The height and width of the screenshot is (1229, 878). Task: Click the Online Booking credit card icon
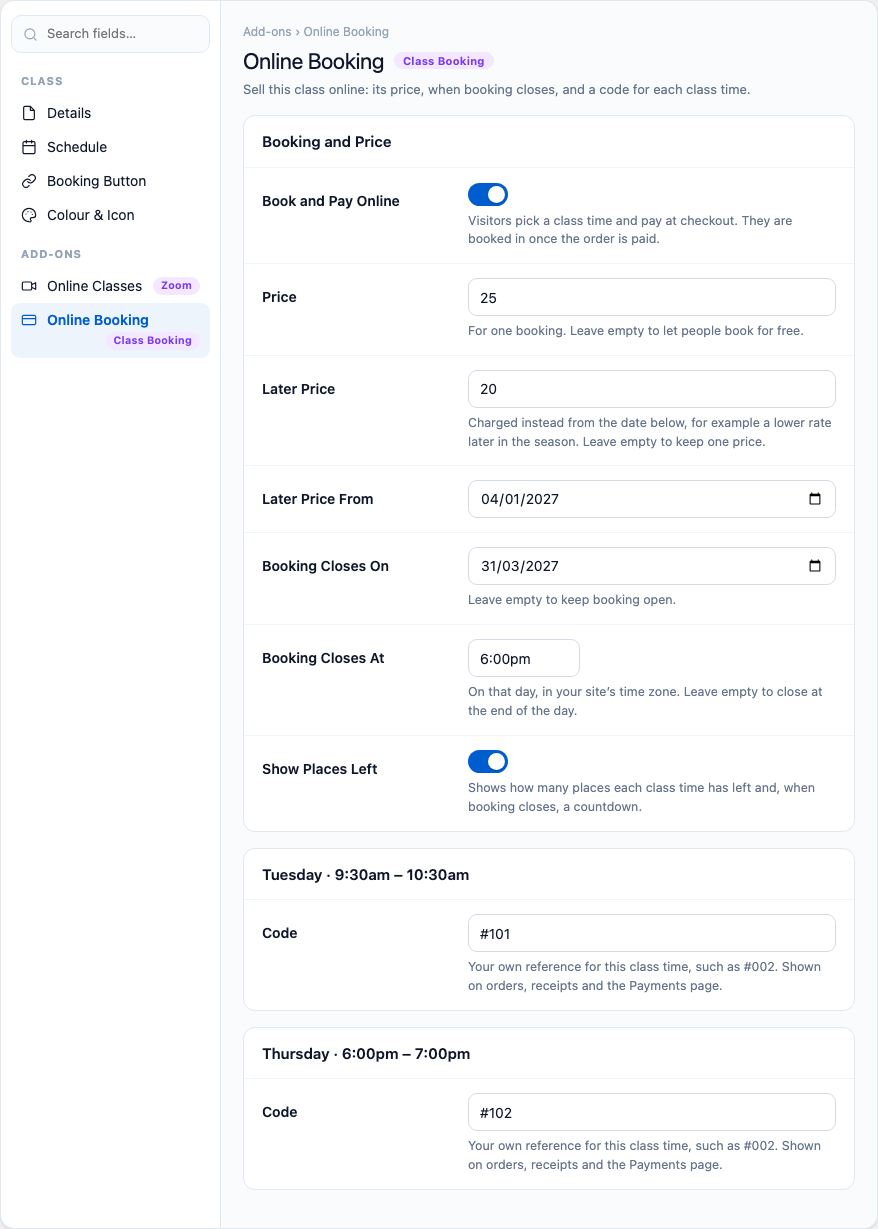tap(29, 320)
